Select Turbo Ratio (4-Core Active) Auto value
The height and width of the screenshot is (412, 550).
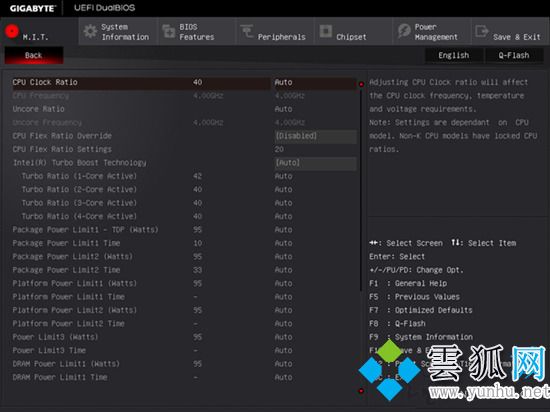(x=283, y=217)
